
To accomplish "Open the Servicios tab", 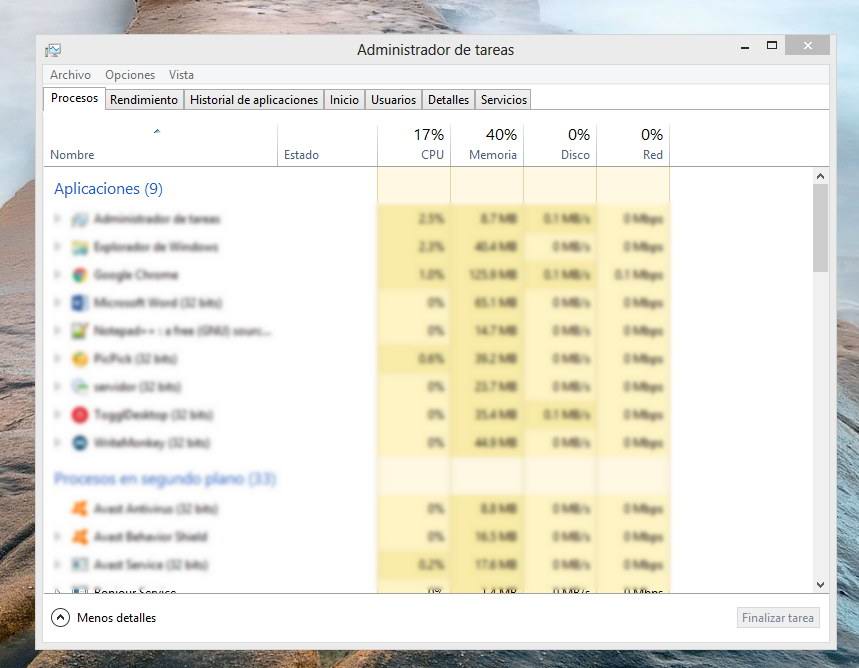I will (x=503, y=100).
